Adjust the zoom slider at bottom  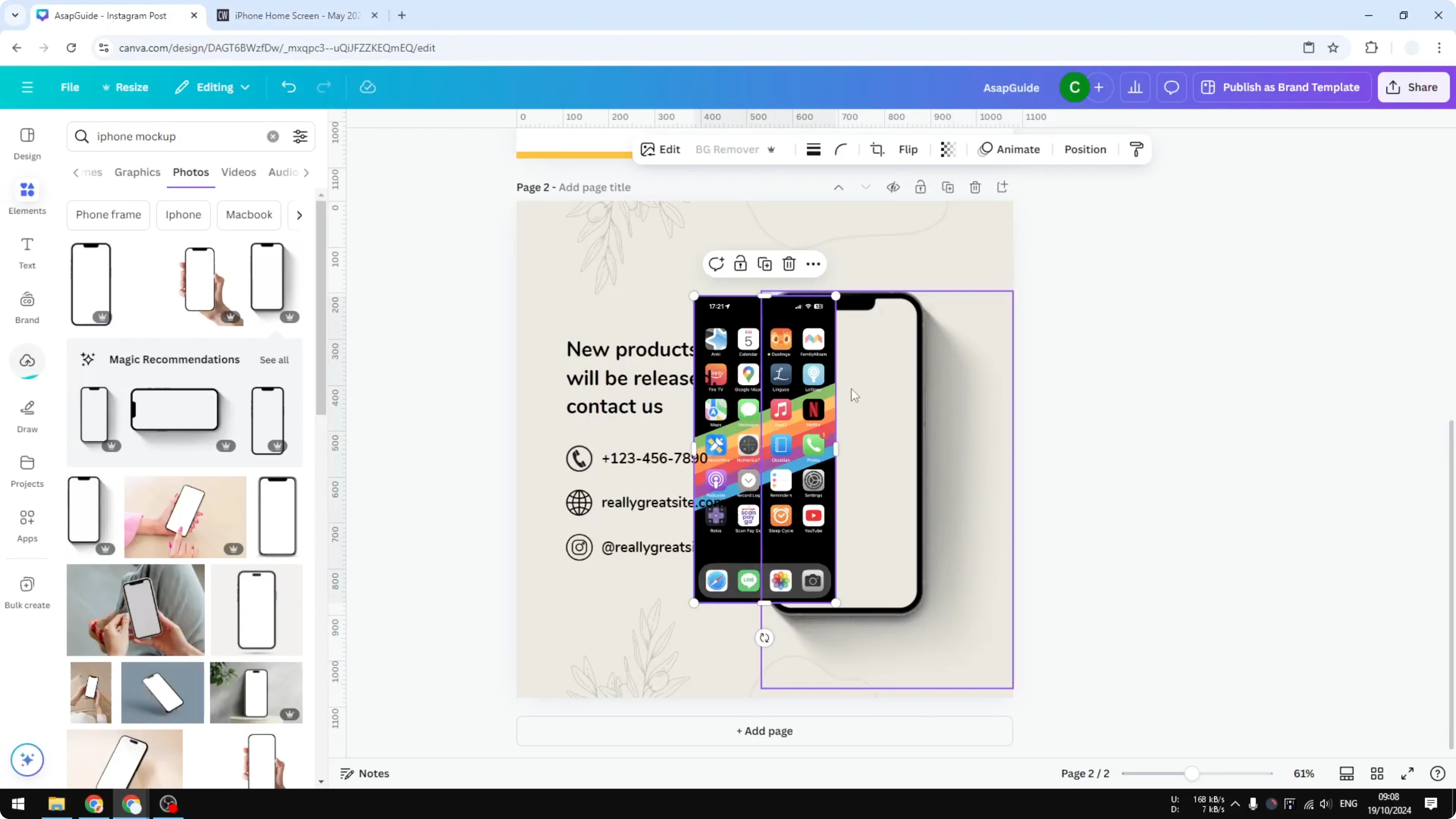(1192, 773)
